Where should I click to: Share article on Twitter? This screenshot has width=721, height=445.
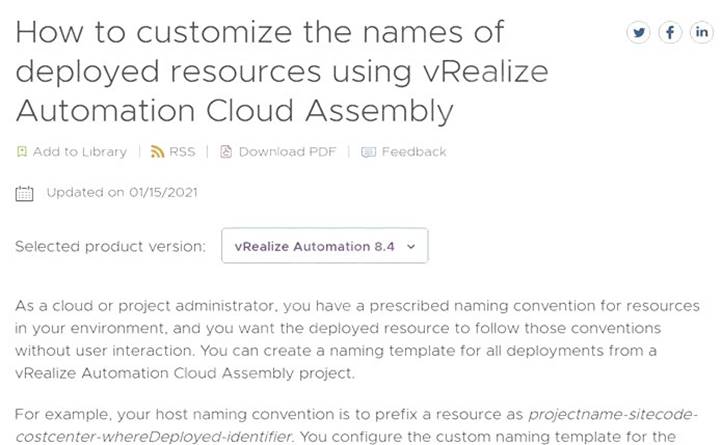tap(638, 32)
